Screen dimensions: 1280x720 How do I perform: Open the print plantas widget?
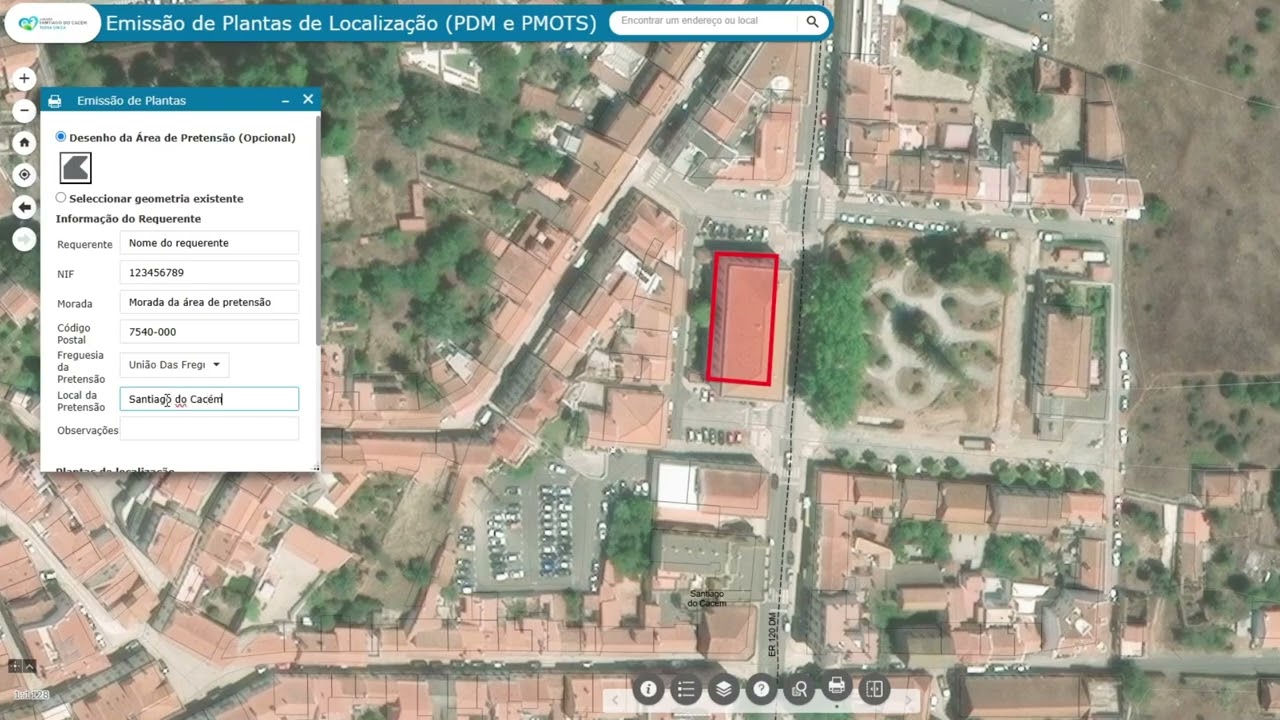[837, 686]
